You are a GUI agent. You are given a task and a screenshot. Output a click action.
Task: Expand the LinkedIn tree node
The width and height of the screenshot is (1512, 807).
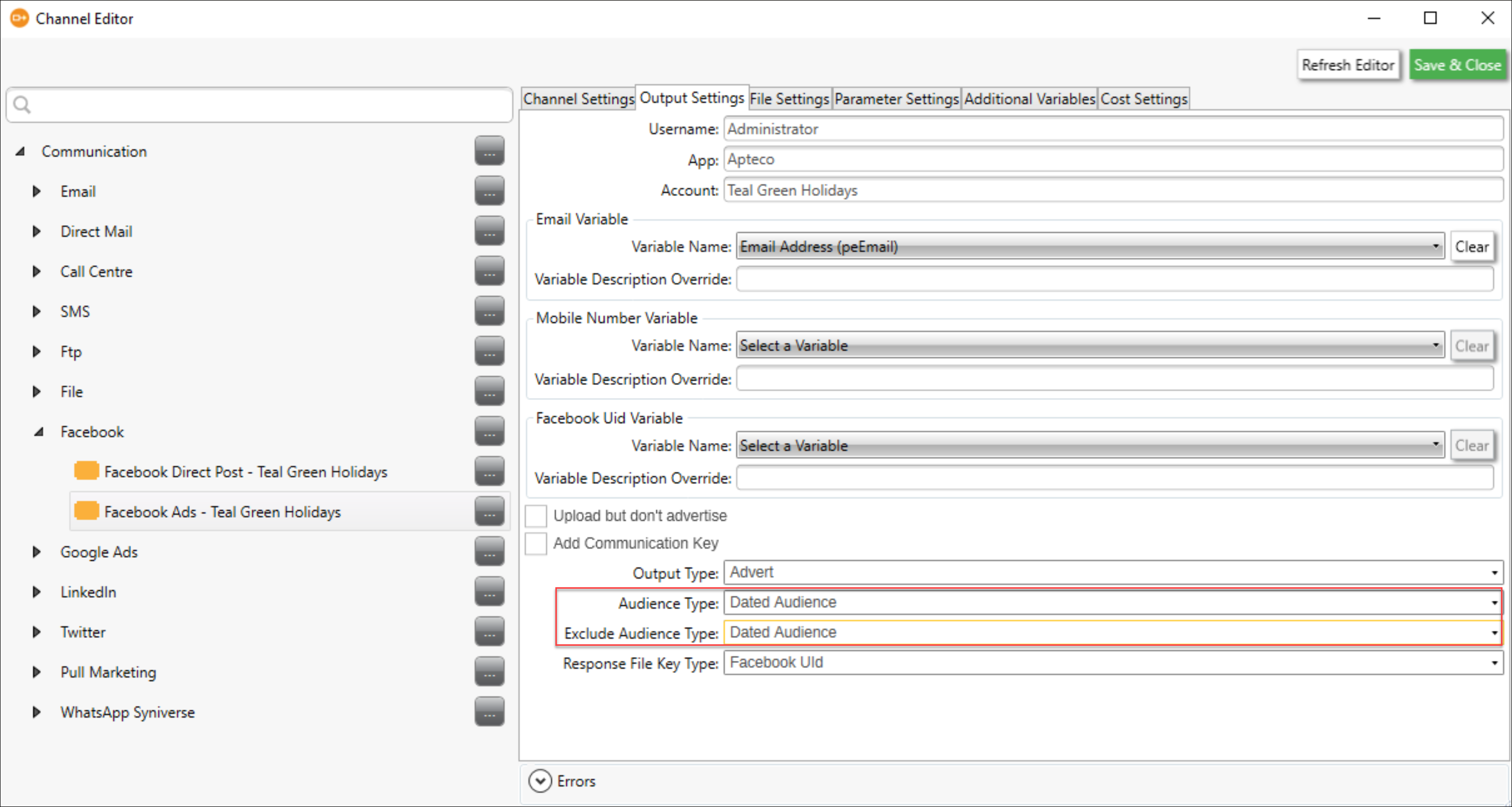pos(37,592)
